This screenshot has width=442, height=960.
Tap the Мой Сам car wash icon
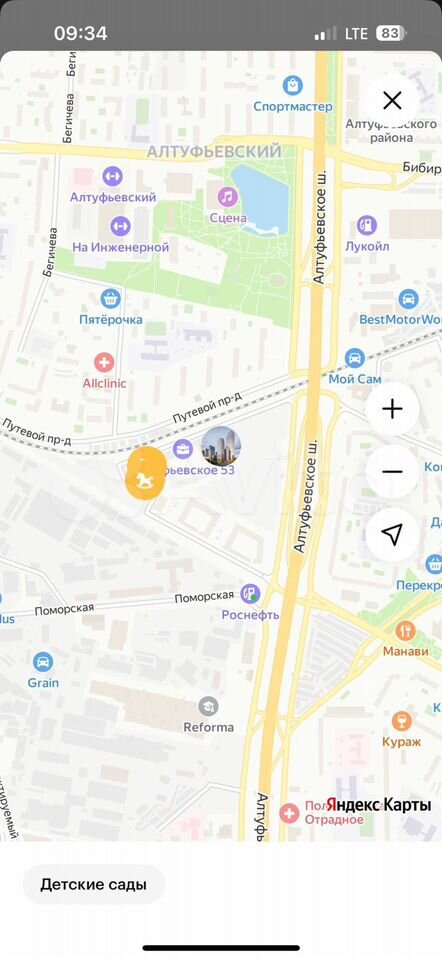coord(354,358)
